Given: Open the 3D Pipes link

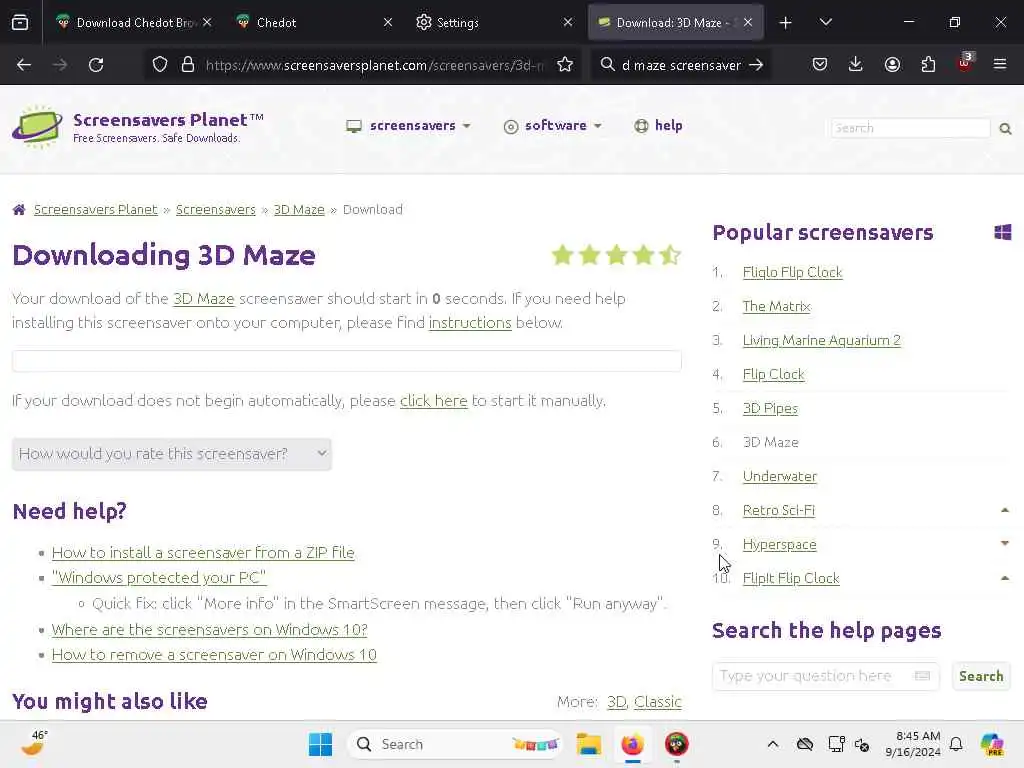Looking at the screenshot, I should (770, 408).
